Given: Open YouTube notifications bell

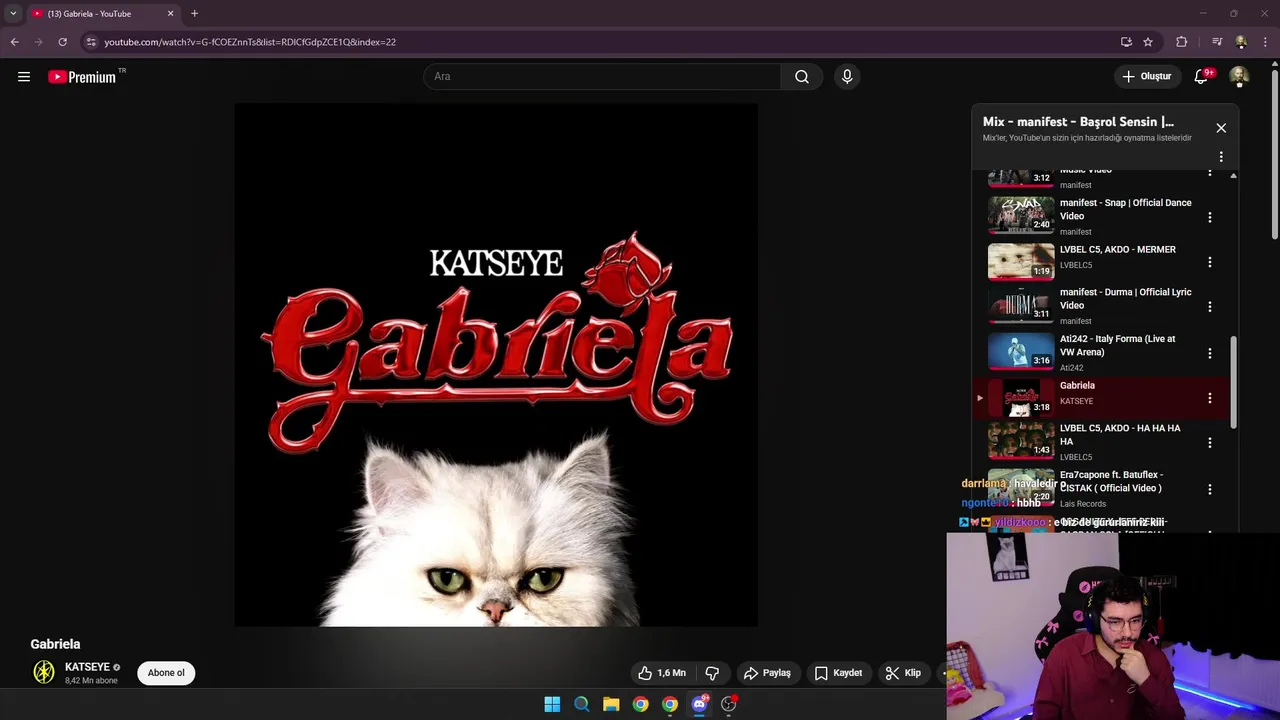Looking at the screenshot, I should pyautogui.click(x=1202, y=77).
